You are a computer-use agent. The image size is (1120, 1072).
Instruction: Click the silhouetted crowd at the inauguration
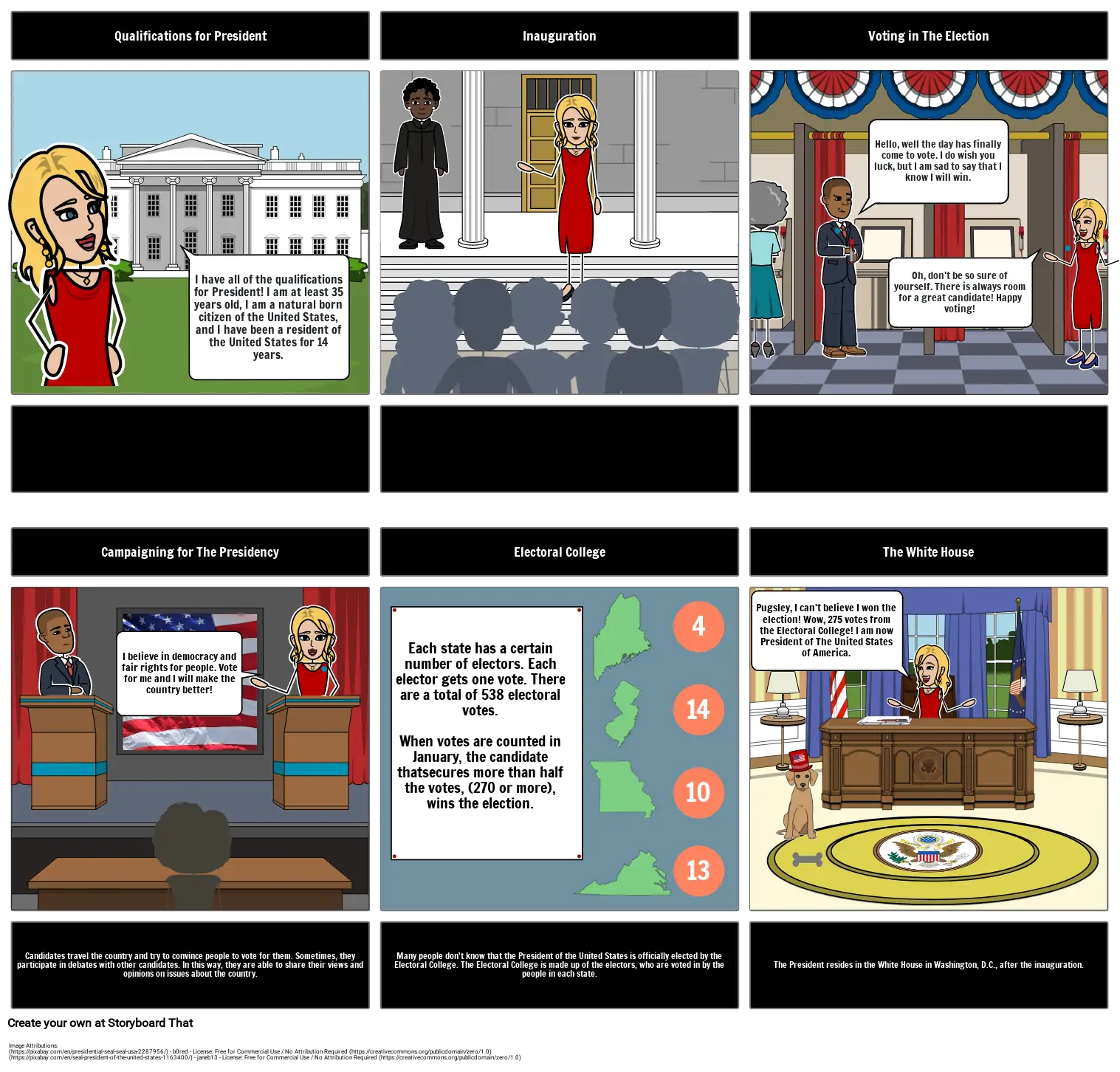561,332
